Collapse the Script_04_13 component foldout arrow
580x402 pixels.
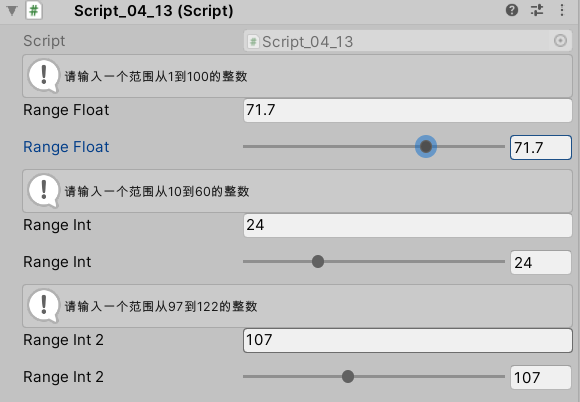tap(12, 10)
